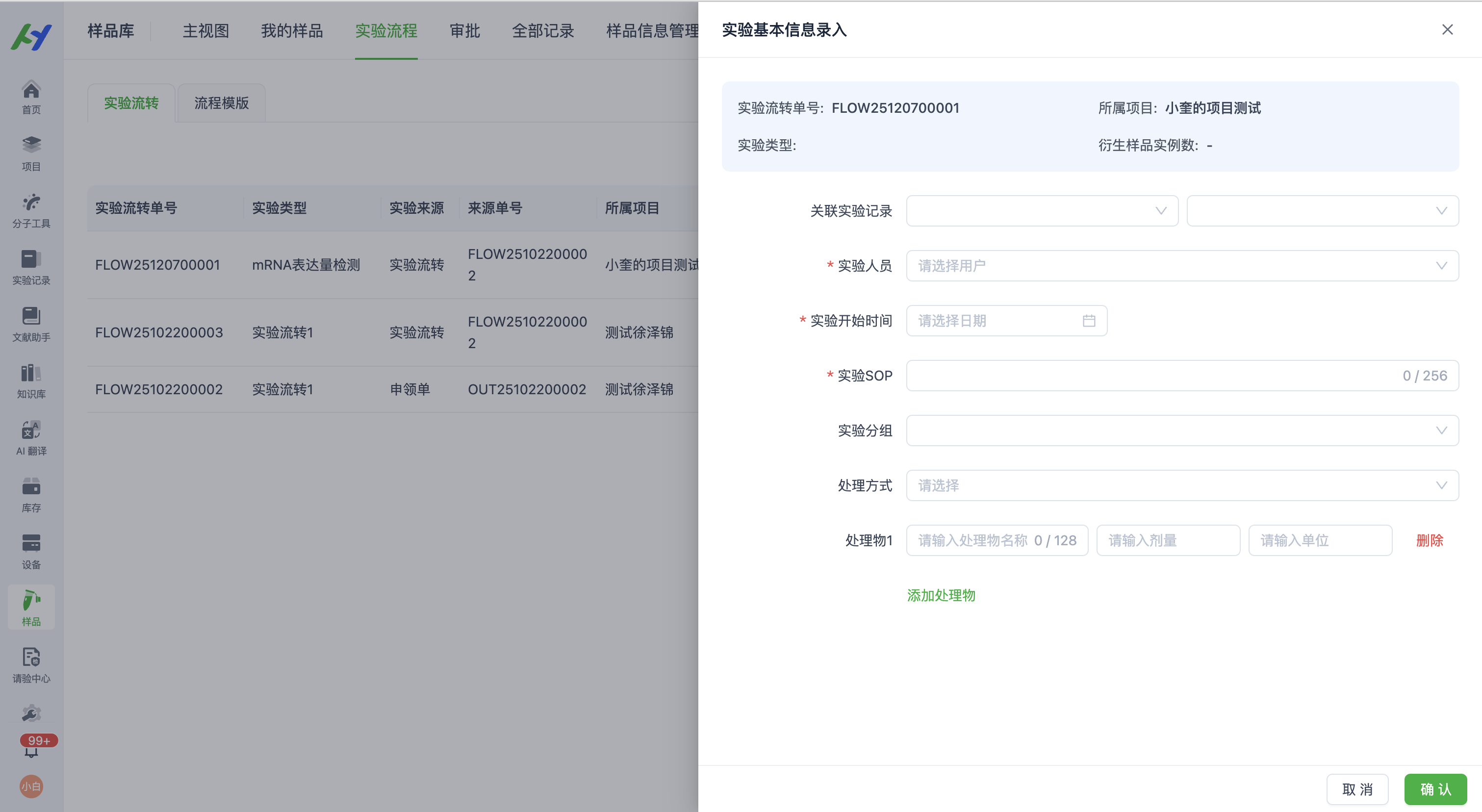Click the green 确认 button
Image resolution: width=1482 pixels, height=812 pixels.
click(x=1435, y=789)
